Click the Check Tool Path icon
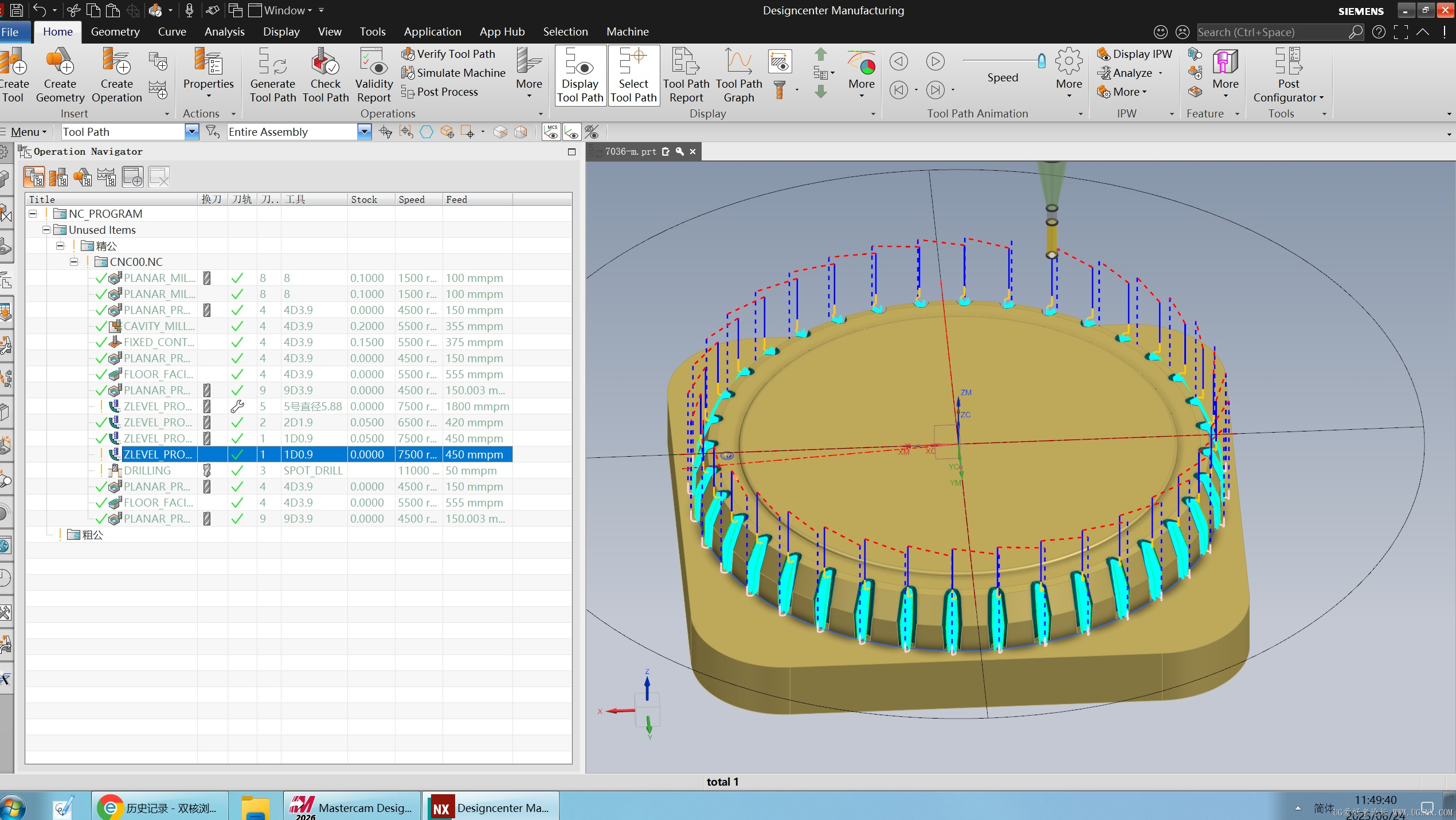 click(x=325, y=74)
